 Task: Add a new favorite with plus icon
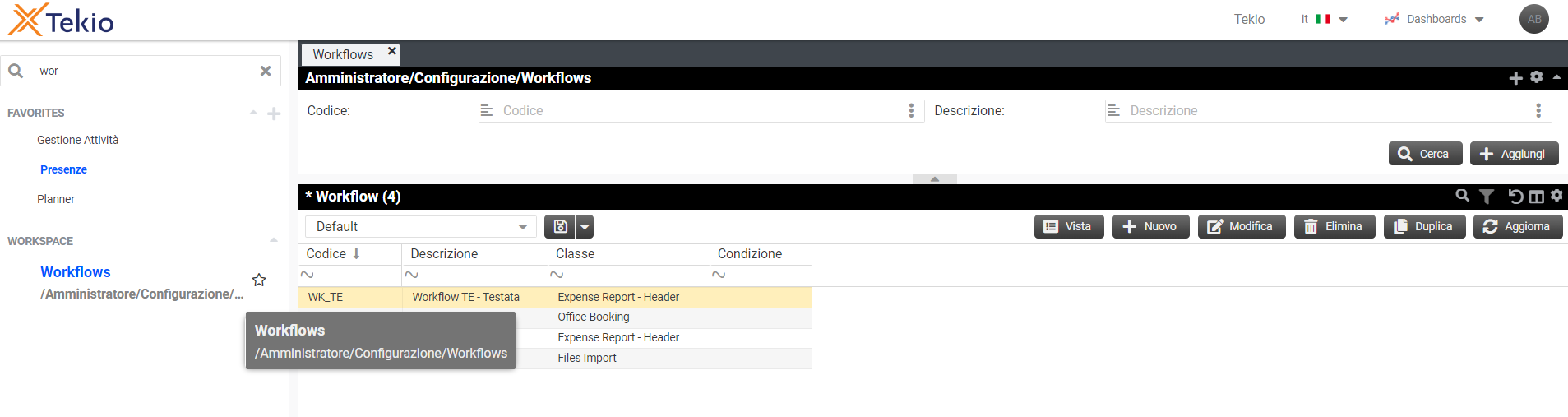pyautogui.click(x=274, y=114)
